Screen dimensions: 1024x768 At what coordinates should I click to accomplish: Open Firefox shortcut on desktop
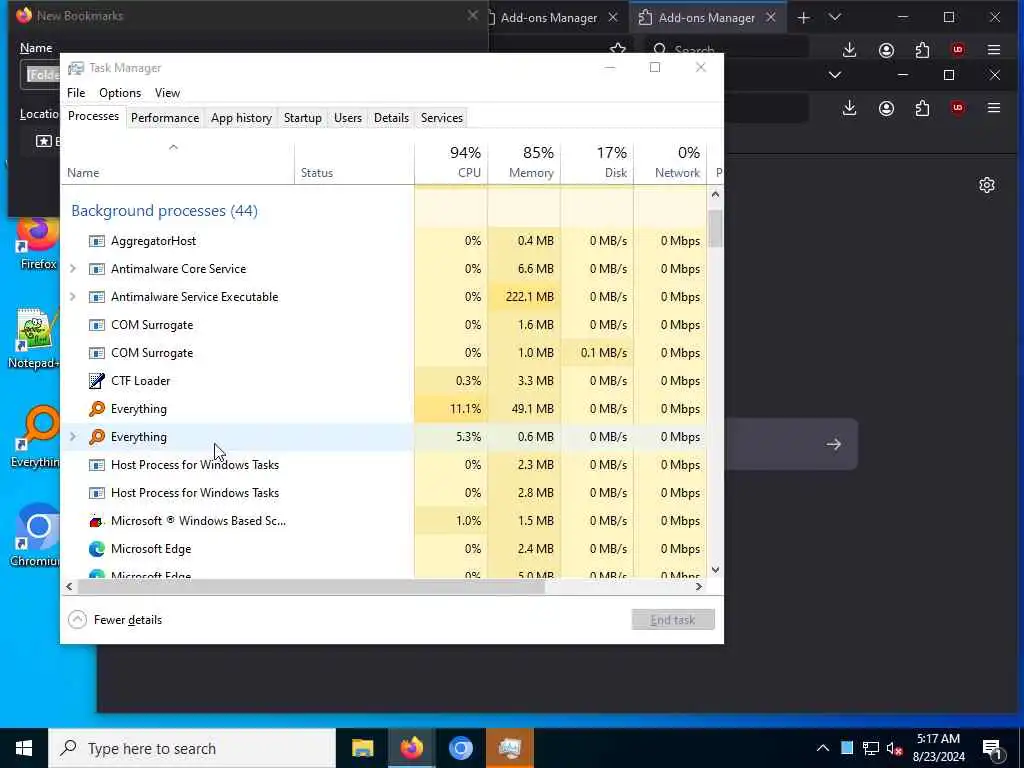(37, 244)
